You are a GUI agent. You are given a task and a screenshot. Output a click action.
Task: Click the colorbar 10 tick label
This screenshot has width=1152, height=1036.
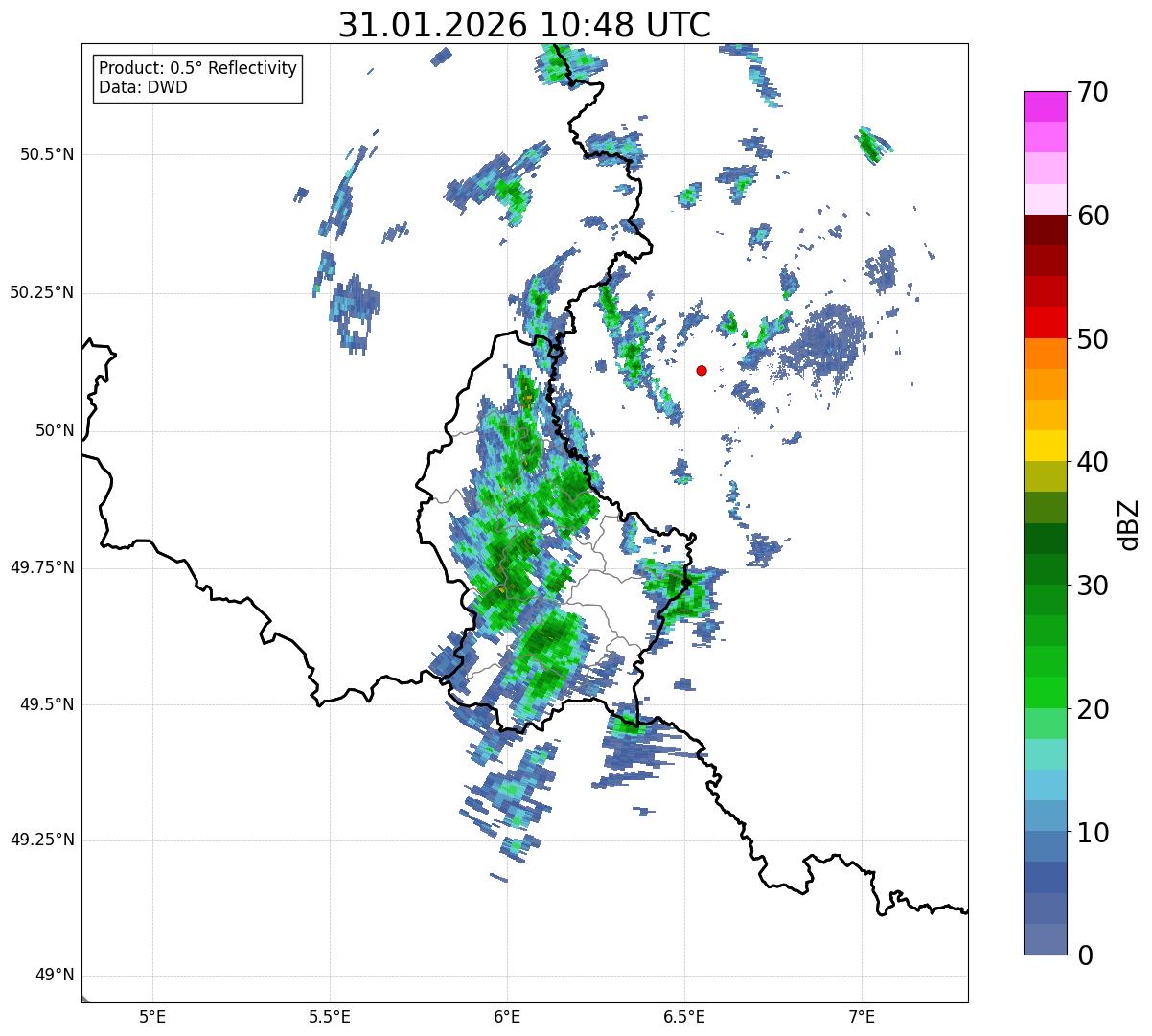point(1093,833)
